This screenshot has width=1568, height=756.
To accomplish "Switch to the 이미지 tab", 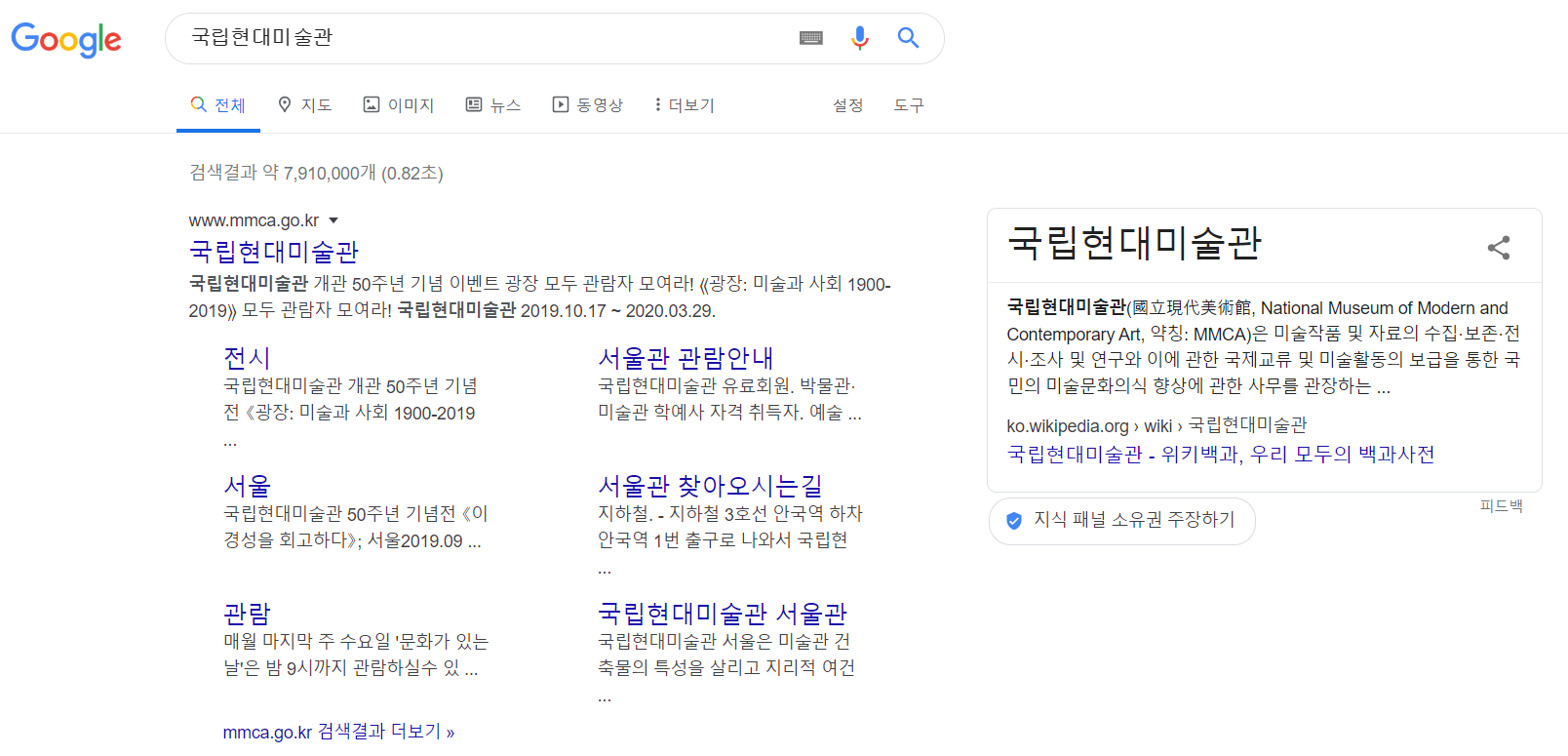I will coord(399,104).
